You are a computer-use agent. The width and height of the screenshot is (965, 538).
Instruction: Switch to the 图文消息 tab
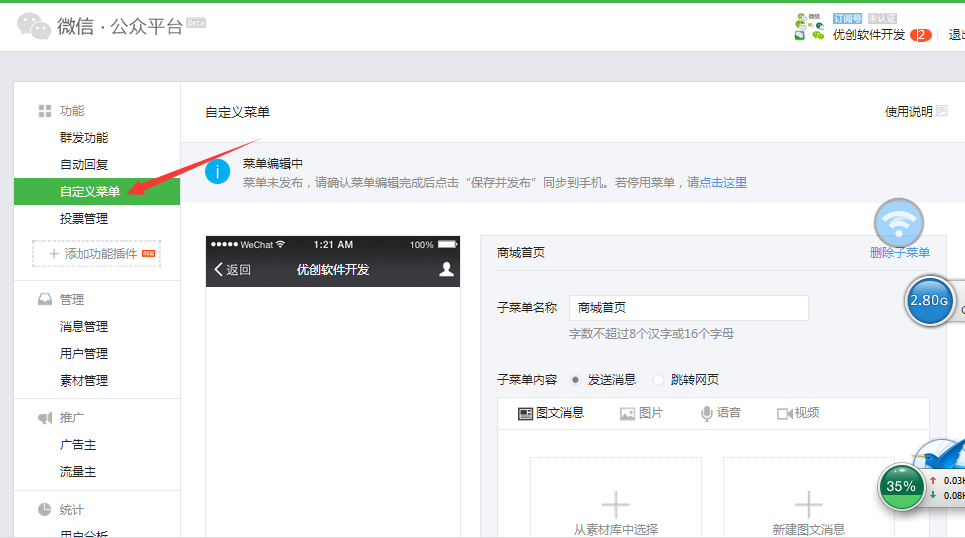coord(551,413)
